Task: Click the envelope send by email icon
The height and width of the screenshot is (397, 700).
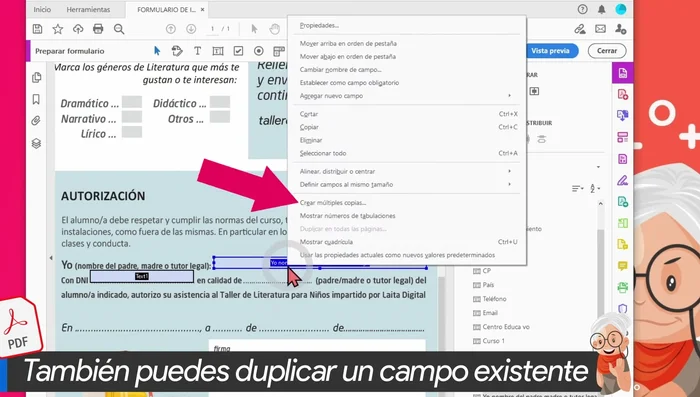Action: [600, 29]
